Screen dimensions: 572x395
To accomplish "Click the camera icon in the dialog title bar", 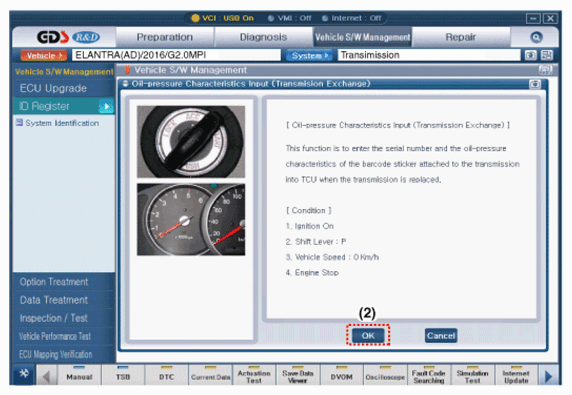I will [535, 84].
